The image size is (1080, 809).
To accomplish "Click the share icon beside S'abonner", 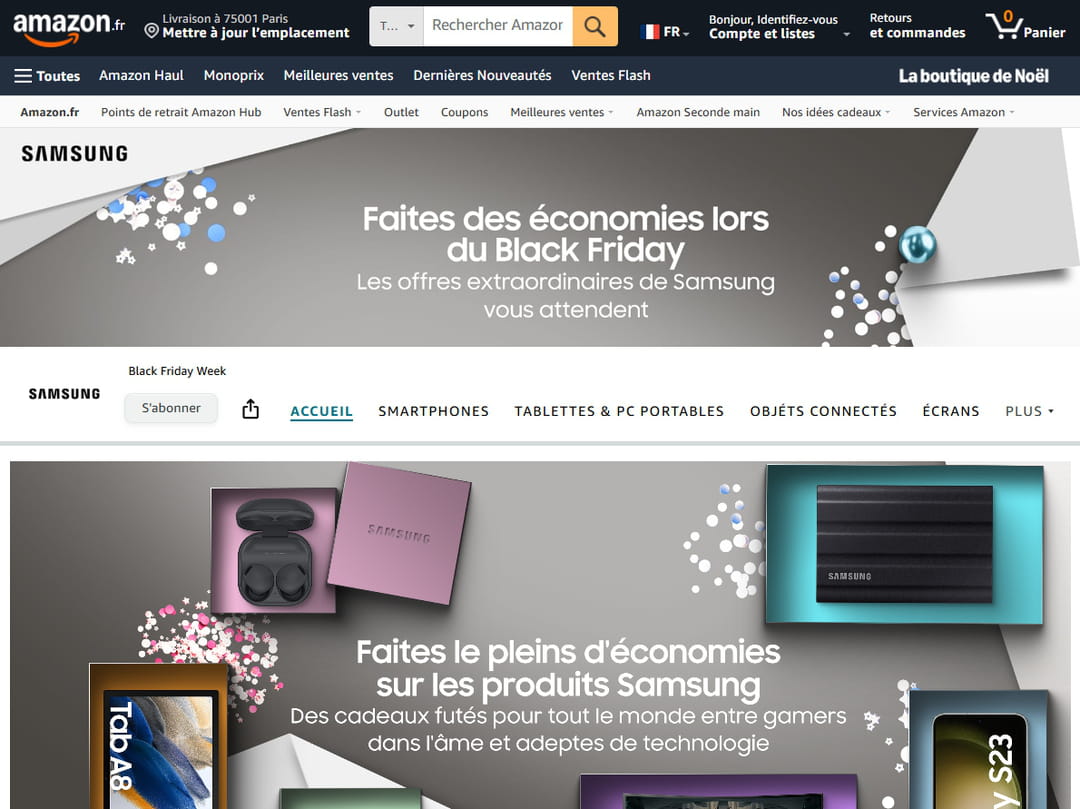I will (251, 409).
